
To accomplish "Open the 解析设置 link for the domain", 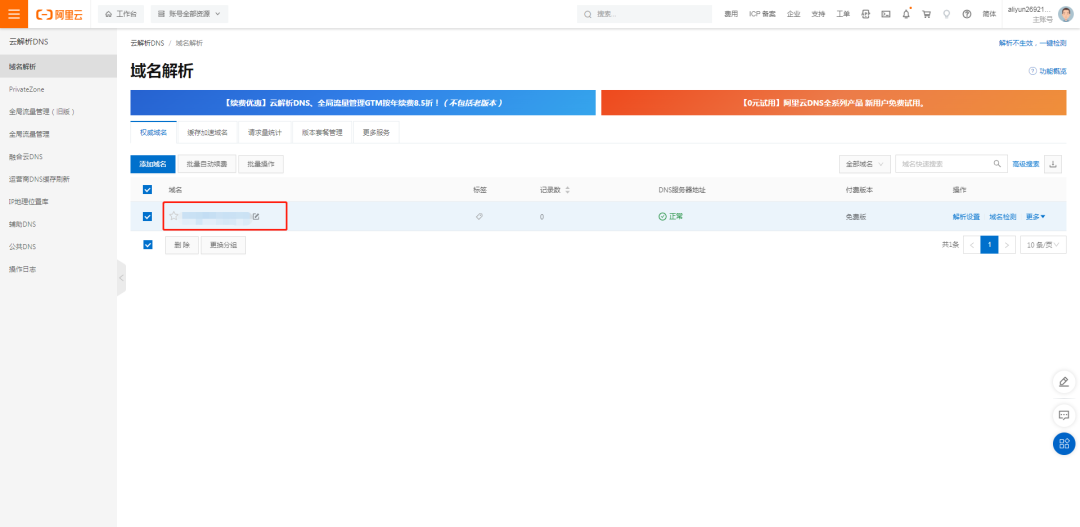I will [966, 216].
